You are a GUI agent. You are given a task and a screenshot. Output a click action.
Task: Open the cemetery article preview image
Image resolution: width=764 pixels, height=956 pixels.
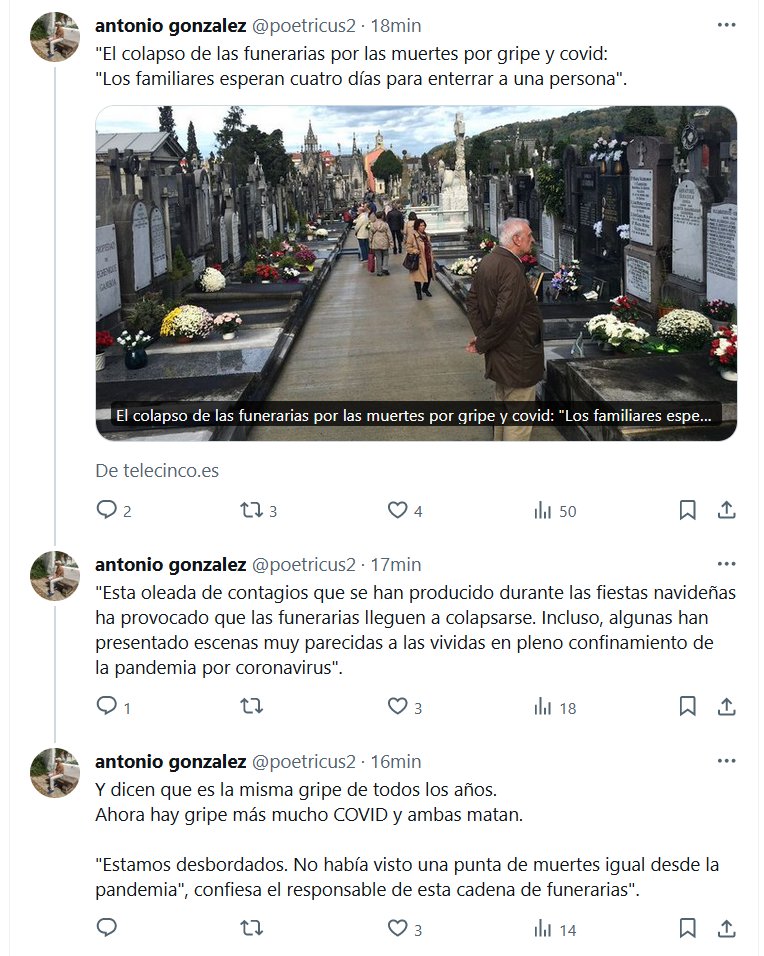tap(416, 273)
